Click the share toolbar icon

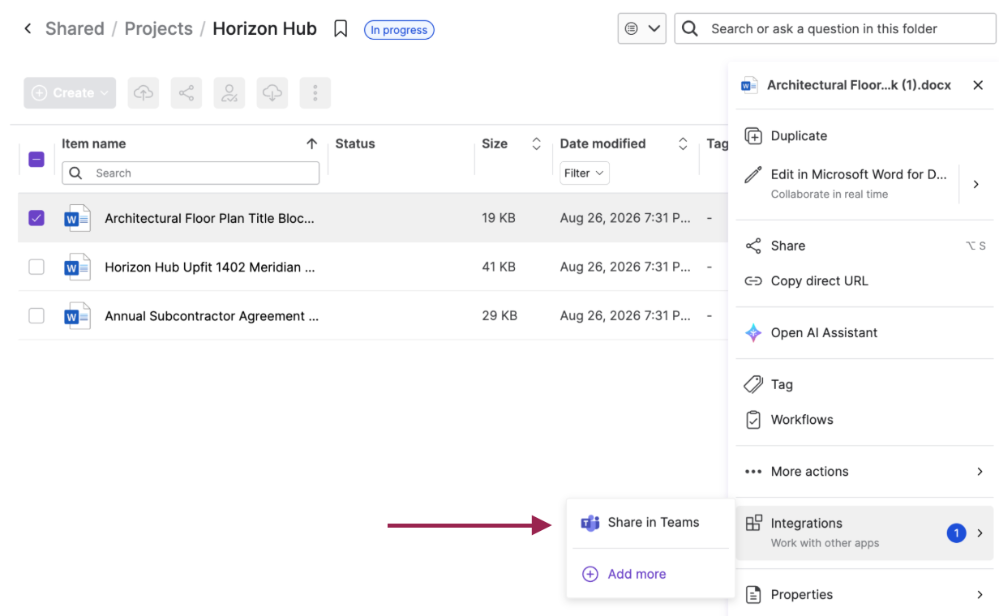click(186, 93)
